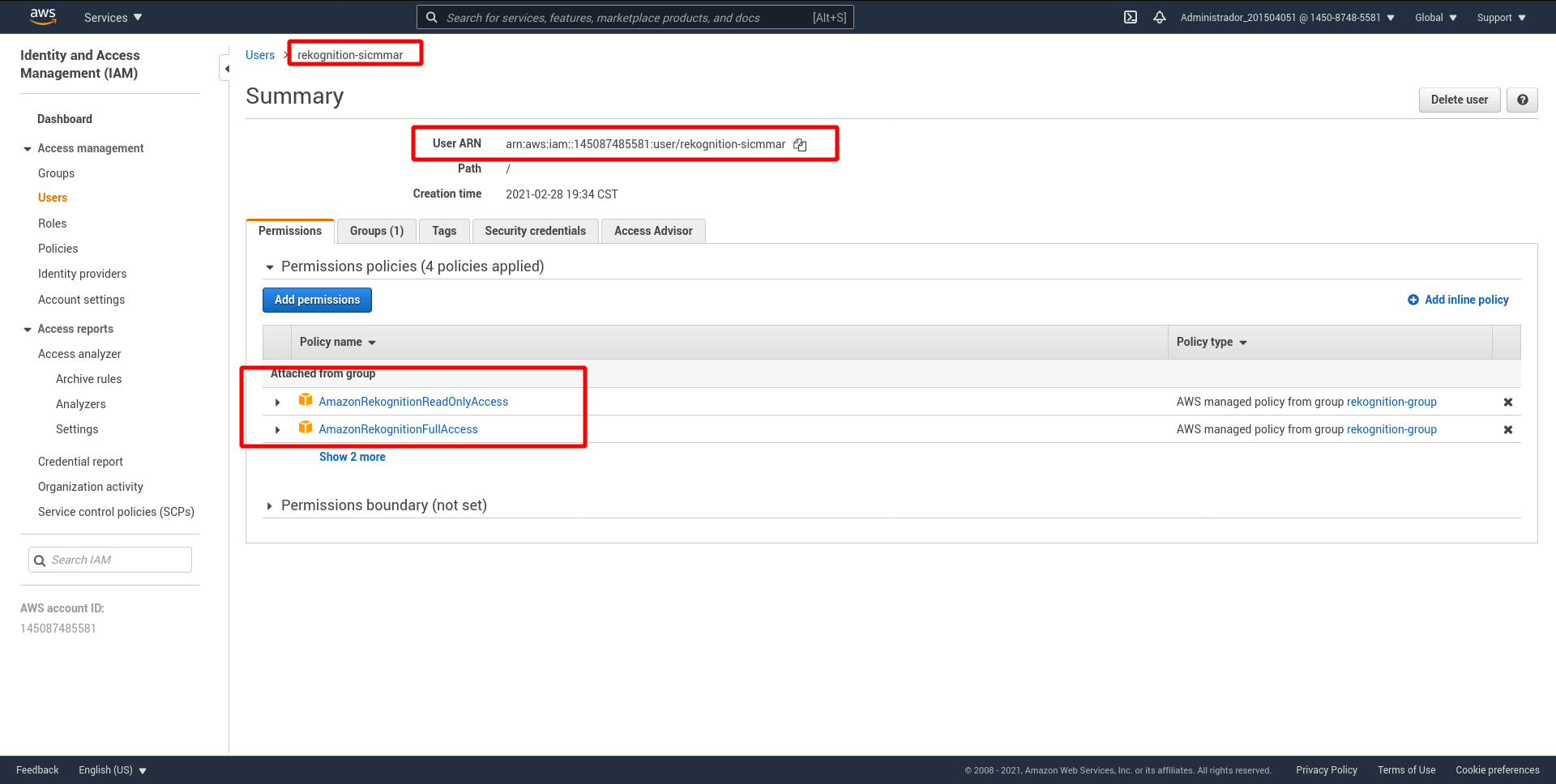Open the English (US) language selector

pyautogui.click(x=113, y=770)
